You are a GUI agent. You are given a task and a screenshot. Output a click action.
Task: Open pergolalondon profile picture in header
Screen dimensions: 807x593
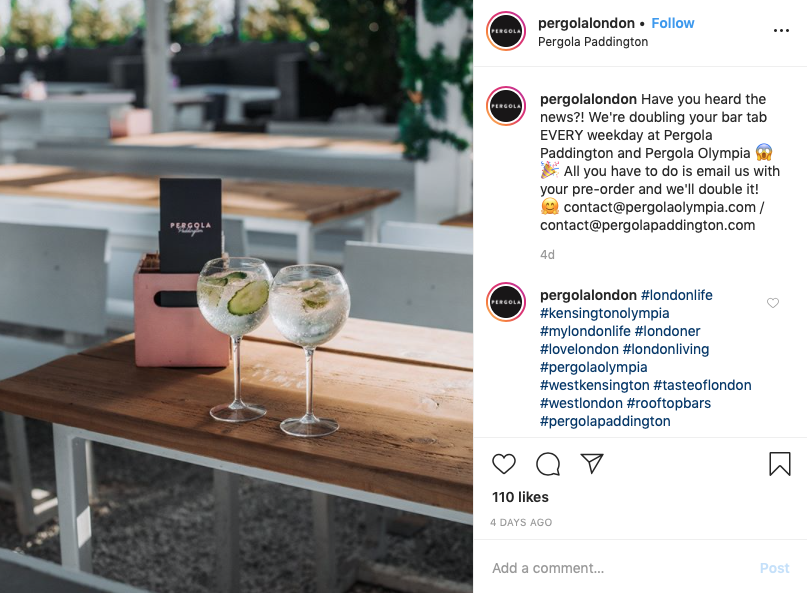506,31
